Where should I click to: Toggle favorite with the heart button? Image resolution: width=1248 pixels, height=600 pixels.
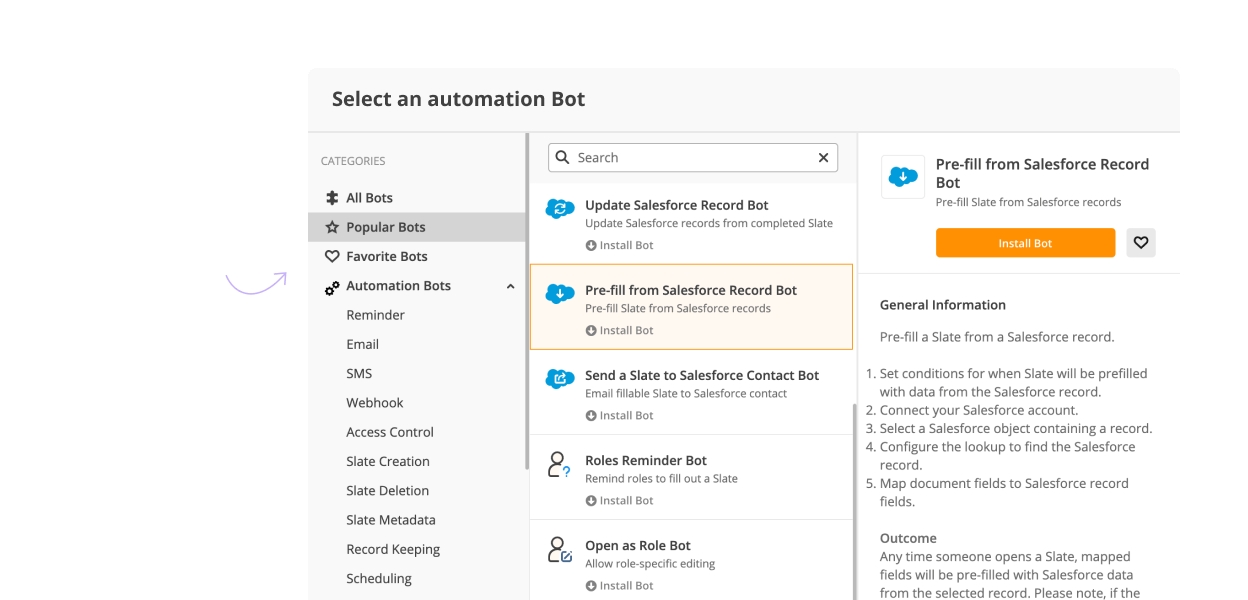point(1141,243)
